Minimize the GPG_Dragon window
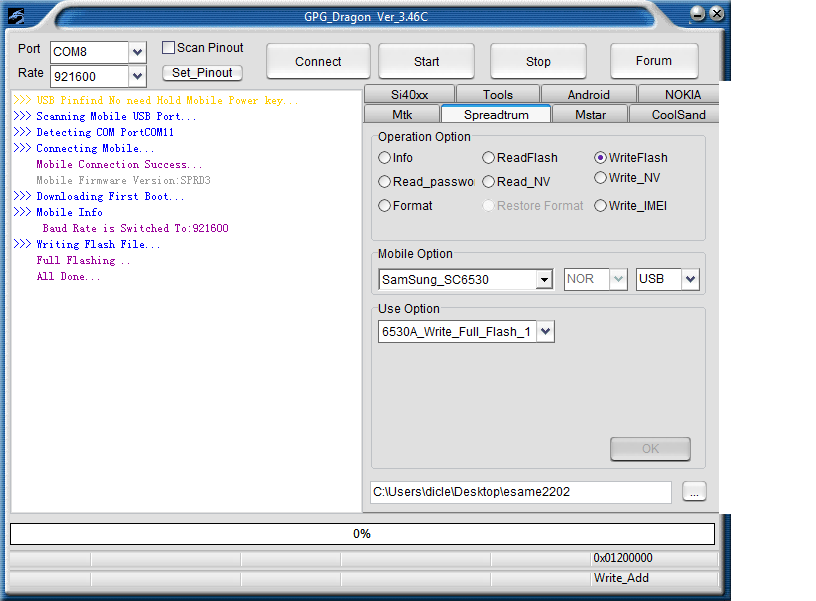 [697, 14]
